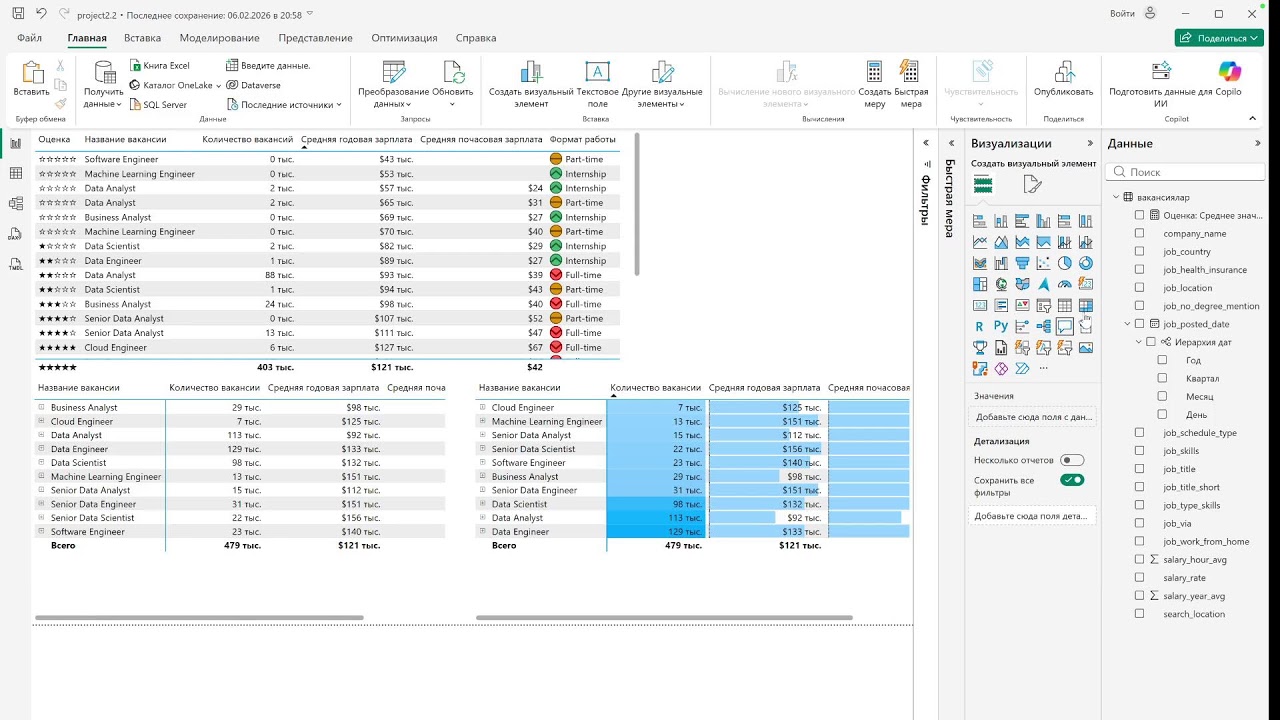Collapse the Иерархия дат node
Image resolution: width=1280 pixels, height=720 pixels.
tap(1139, 342)
